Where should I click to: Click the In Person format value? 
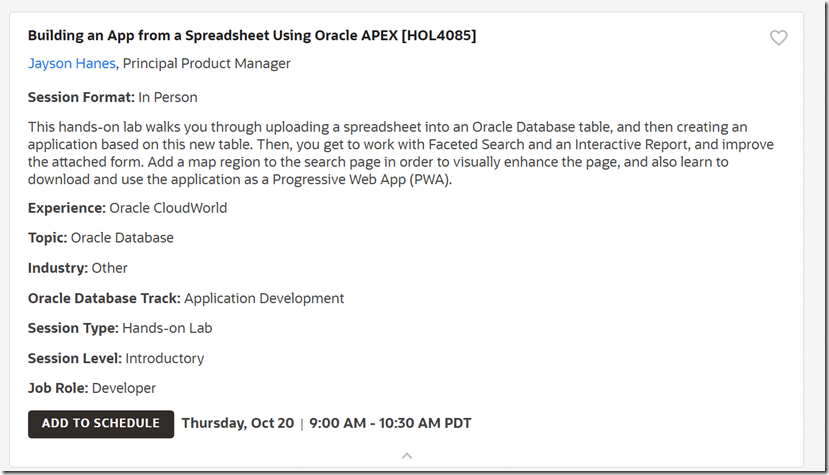click(x=168, y=98)
